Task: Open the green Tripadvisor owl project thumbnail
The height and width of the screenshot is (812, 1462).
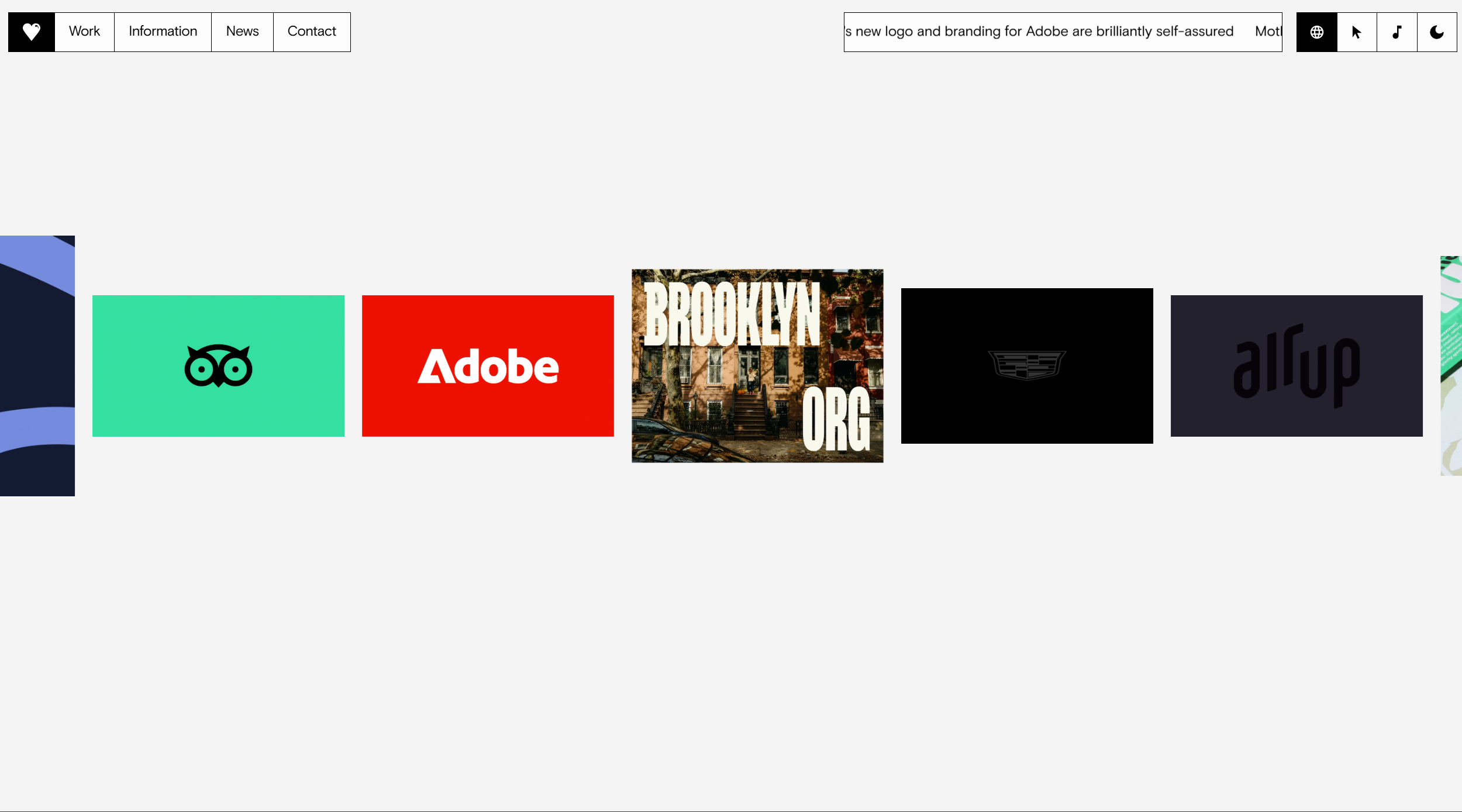Action: [x=218, y=366]
